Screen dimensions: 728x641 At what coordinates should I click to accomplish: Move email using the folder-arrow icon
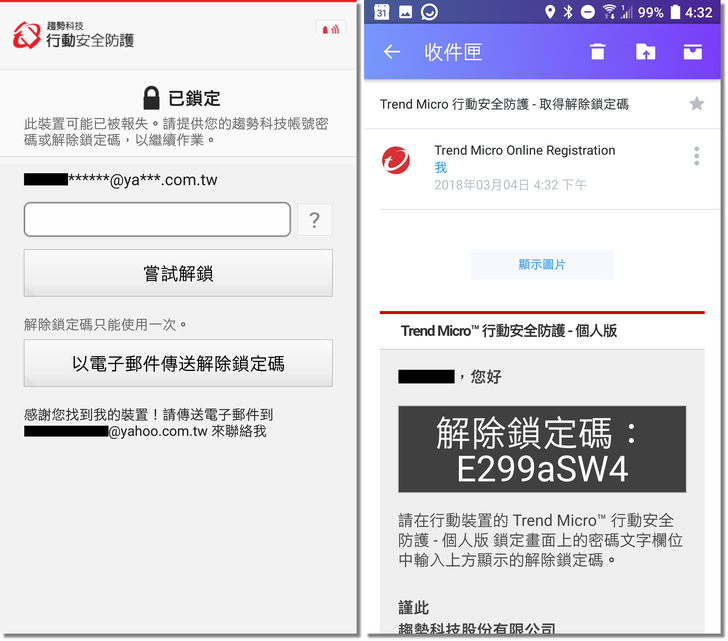pos(645,52)
